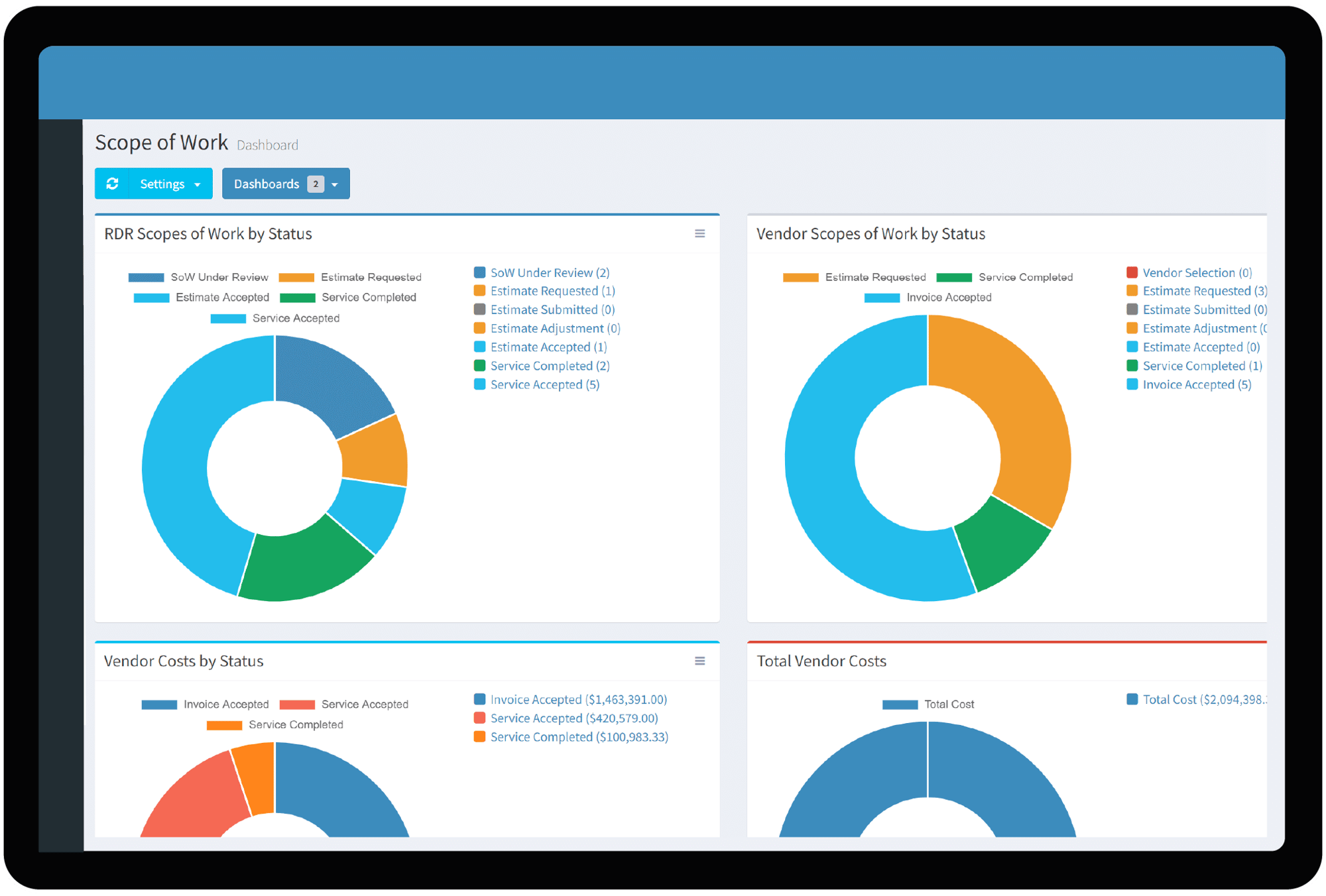
Task: Toggle Estimate Requested in RDR chart legend
Action: 350,277
